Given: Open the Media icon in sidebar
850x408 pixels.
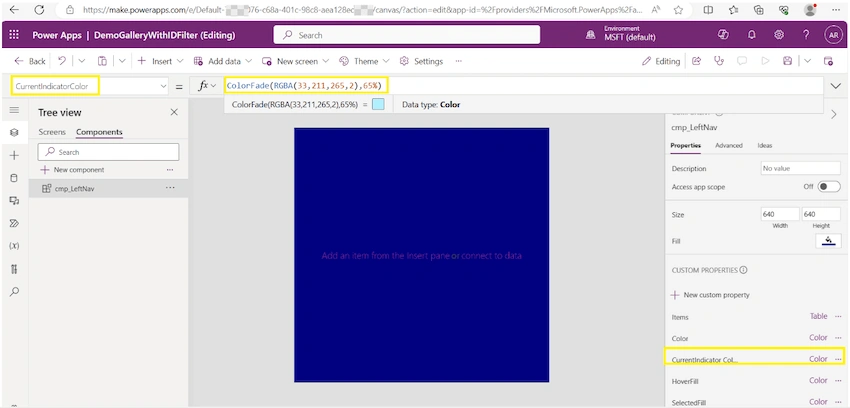Looking at the screenshot, I should click(x=15, y=200).
